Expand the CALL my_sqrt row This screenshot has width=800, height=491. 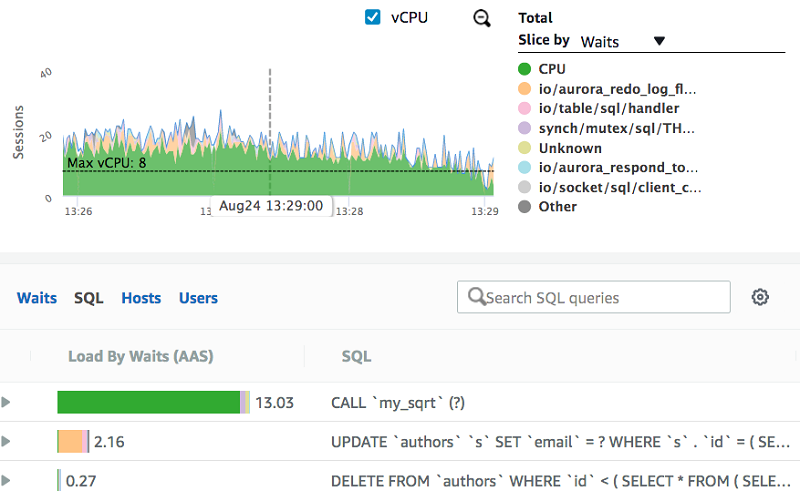(x=6, y=402)
